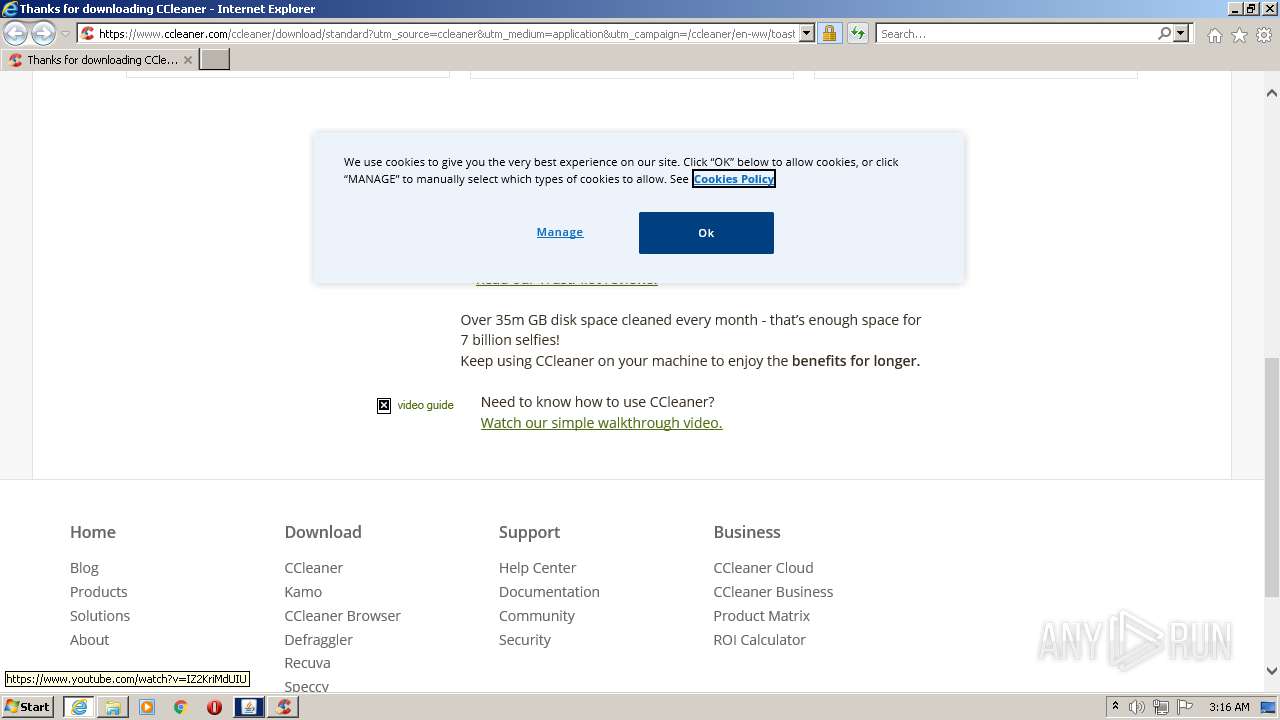The height and width of the screenshot is (720, 1280).
Task: Expand the address bar autocomplete dropdown
Action: click(x=807, y=33)
